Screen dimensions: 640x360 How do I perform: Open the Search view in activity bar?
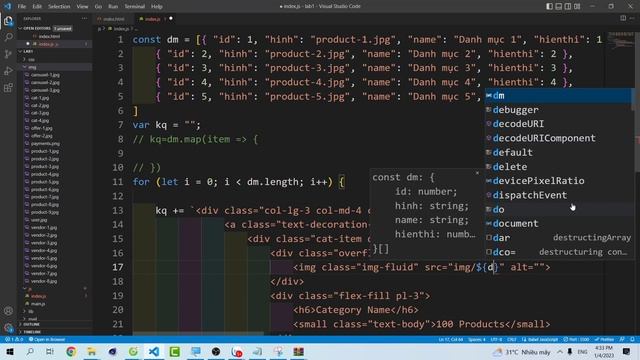tap(8, 38)
